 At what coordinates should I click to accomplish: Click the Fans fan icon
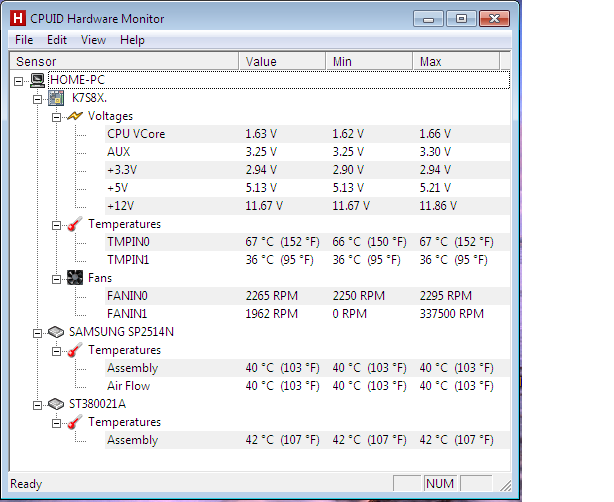coord(75,278)
